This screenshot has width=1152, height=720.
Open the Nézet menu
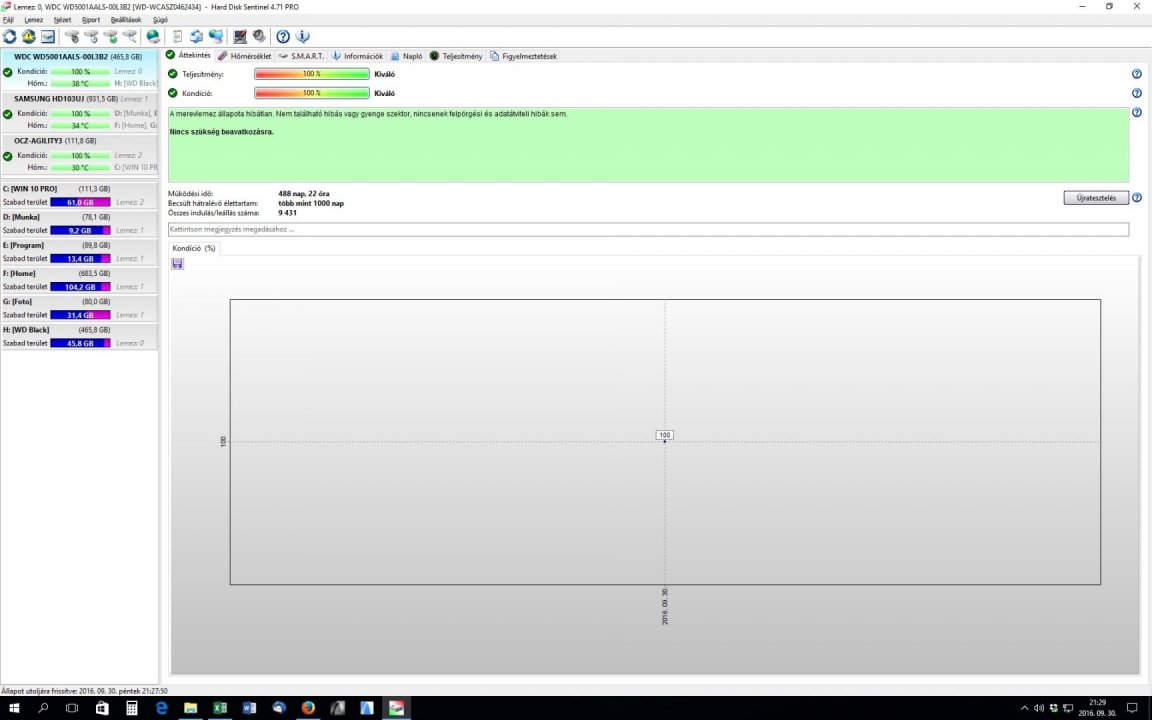(62, 20)
